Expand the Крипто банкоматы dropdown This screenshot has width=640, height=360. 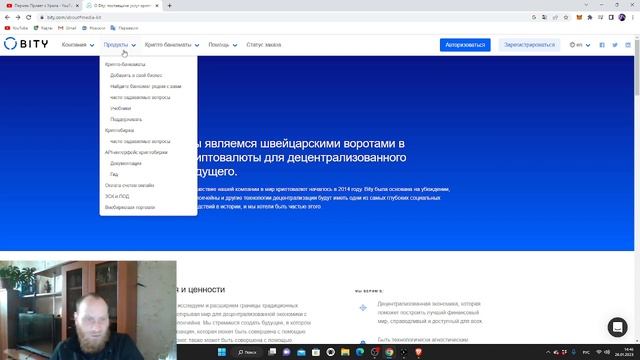point(172,45)
